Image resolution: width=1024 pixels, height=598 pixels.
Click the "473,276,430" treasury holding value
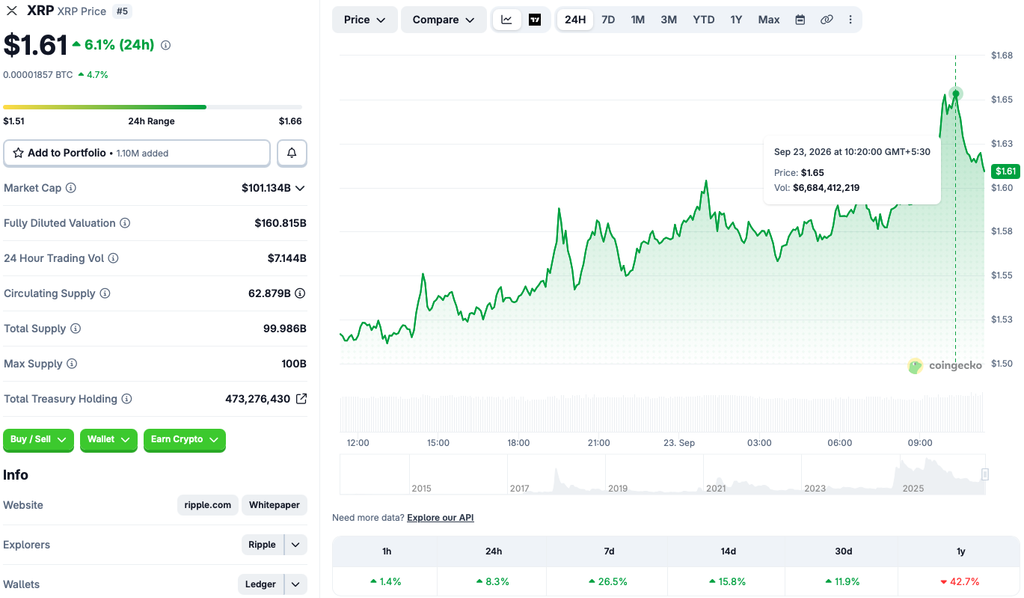click(x=257, y=399)
